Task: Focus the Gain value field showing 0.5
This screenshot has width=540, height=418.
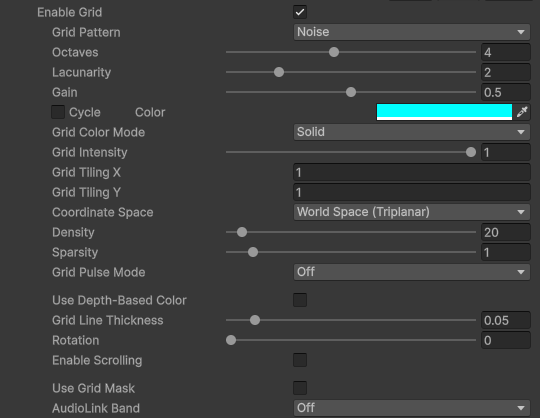Action: tap(506, 92)
